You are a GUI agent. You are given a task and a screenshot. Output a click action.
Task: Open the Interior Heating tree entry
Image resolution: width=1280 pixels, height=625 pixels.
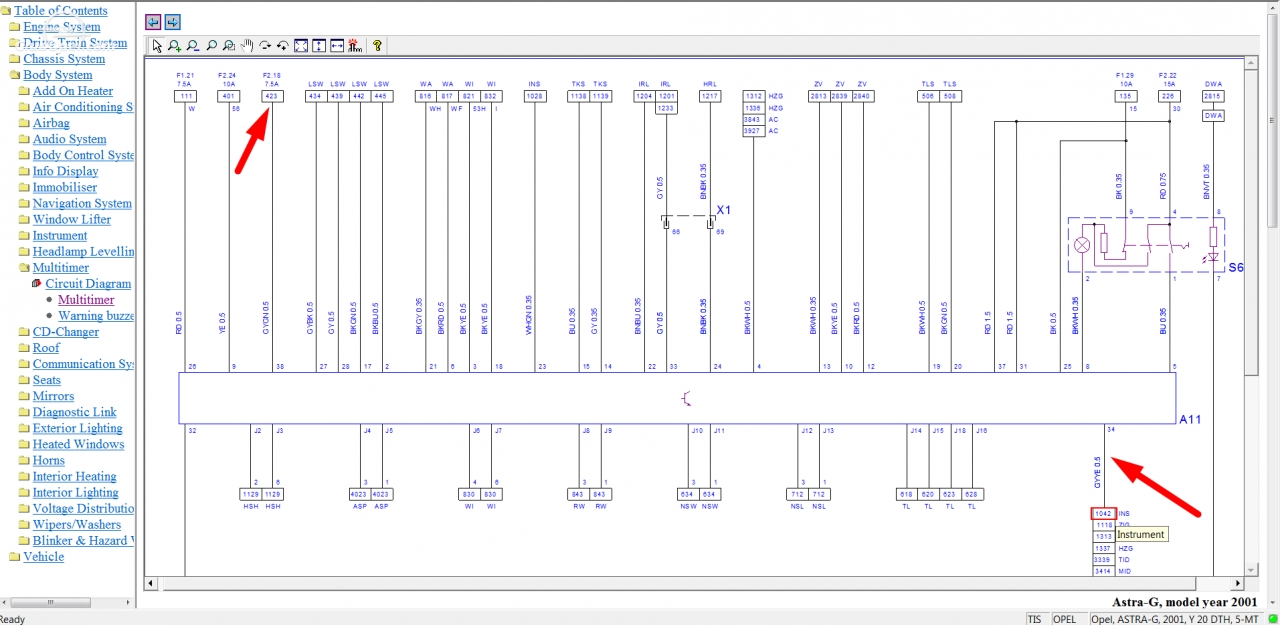(75, 476)
